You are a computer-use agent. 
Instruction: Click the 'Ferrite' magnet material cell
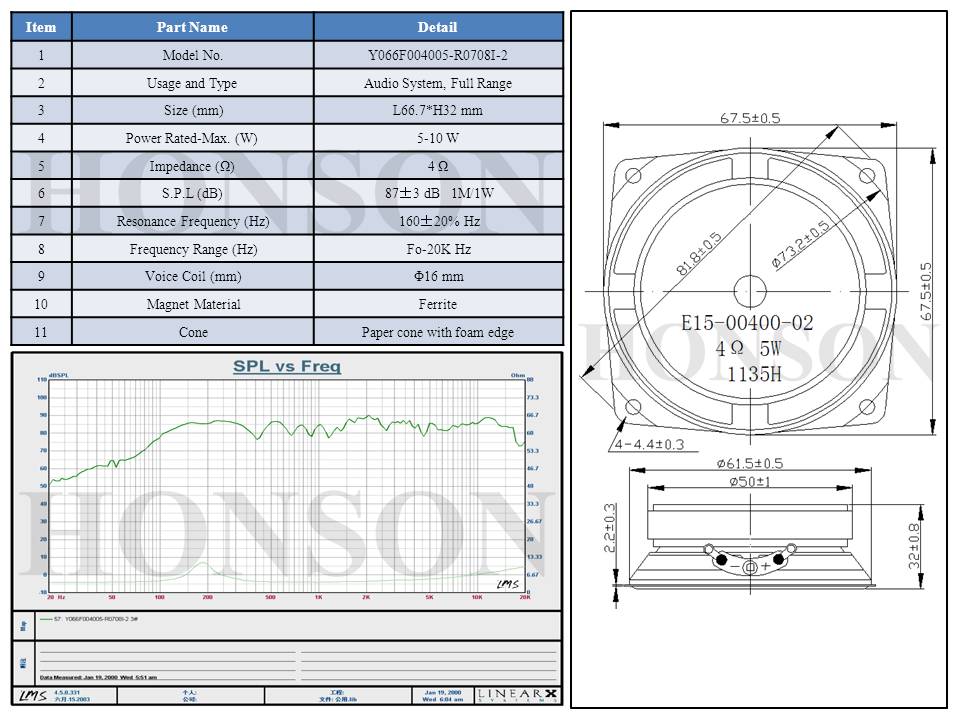(438, 304)
